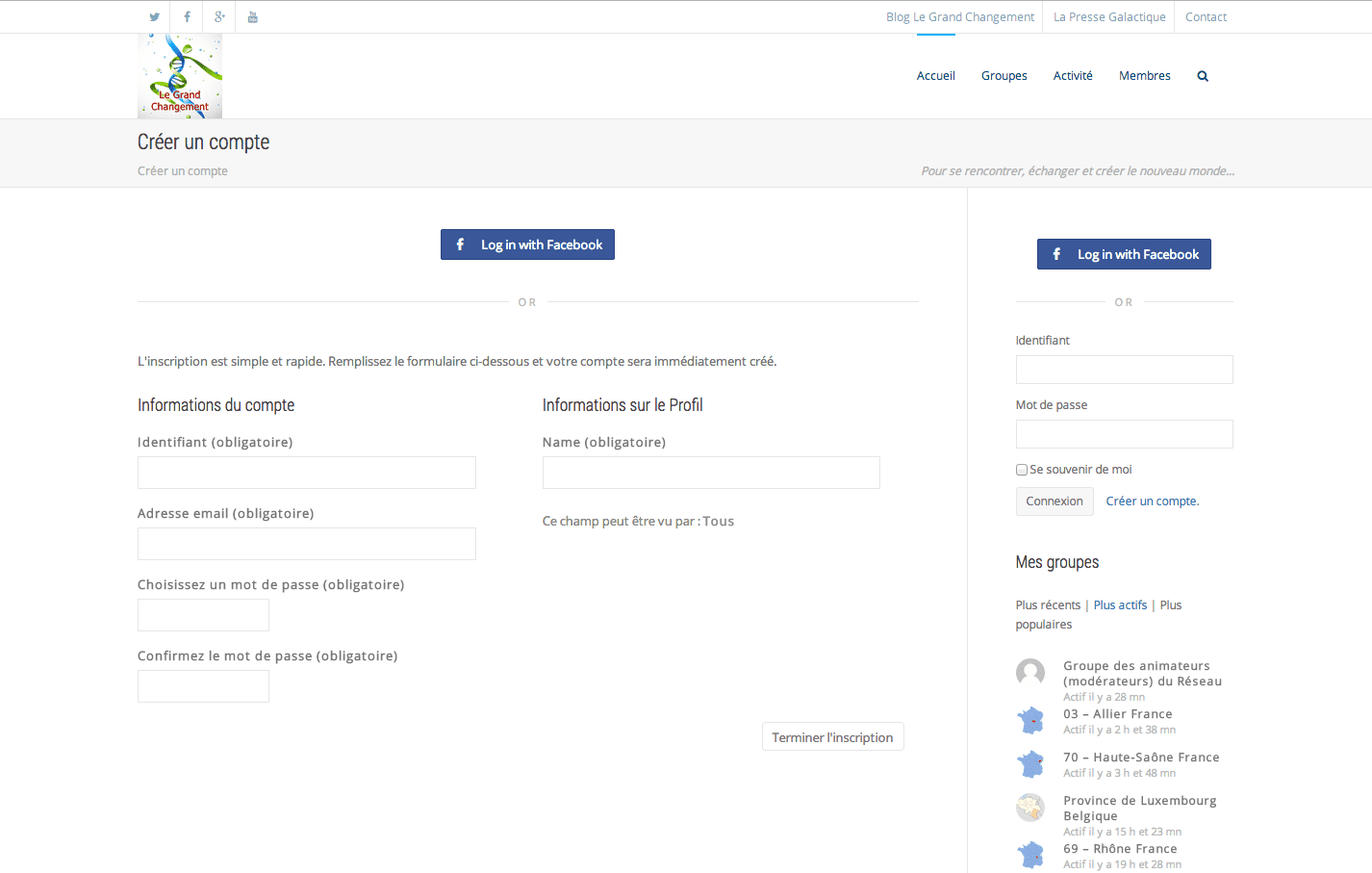This screenshot has width=1372, height=873.
Task: Click sidebar Log in with Facebook button
Action: pos(1124,254)
